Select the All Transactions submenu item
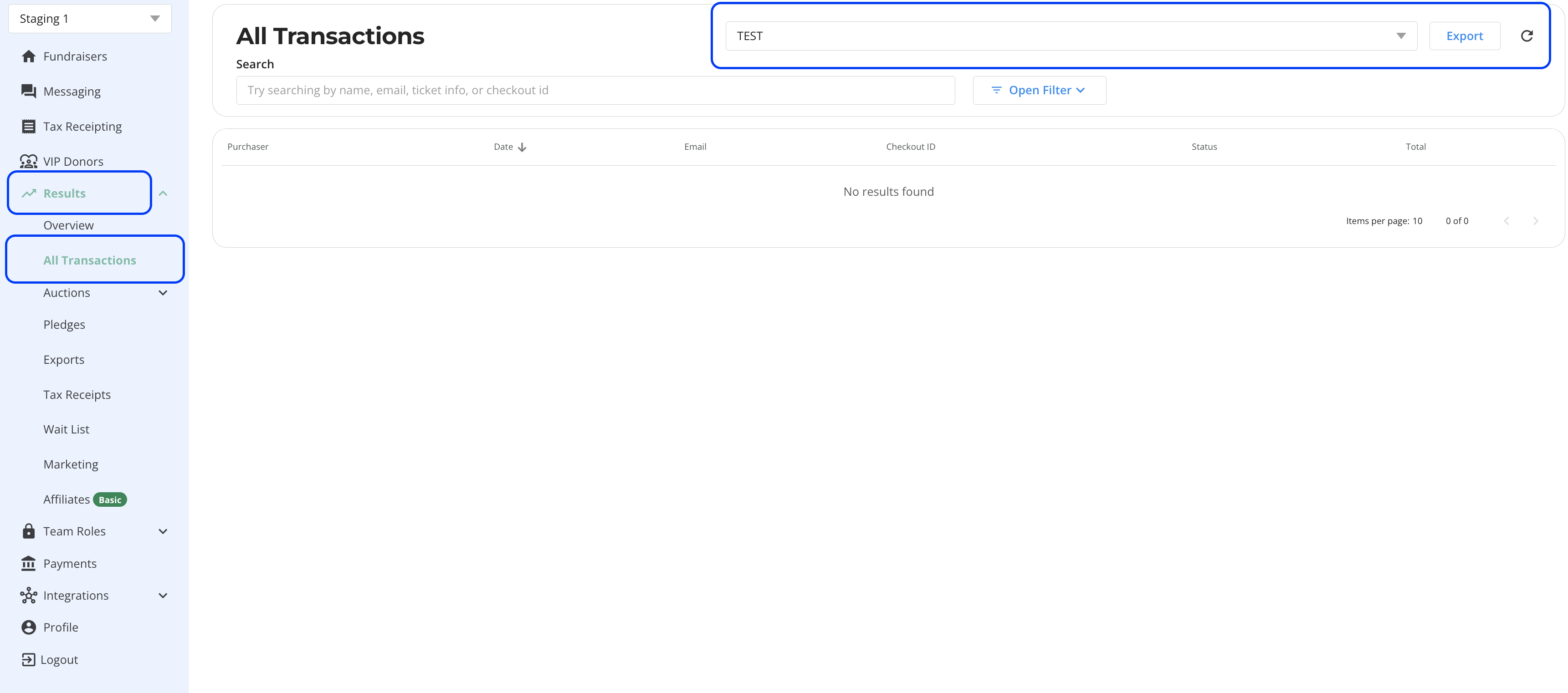 pos(90,260)
